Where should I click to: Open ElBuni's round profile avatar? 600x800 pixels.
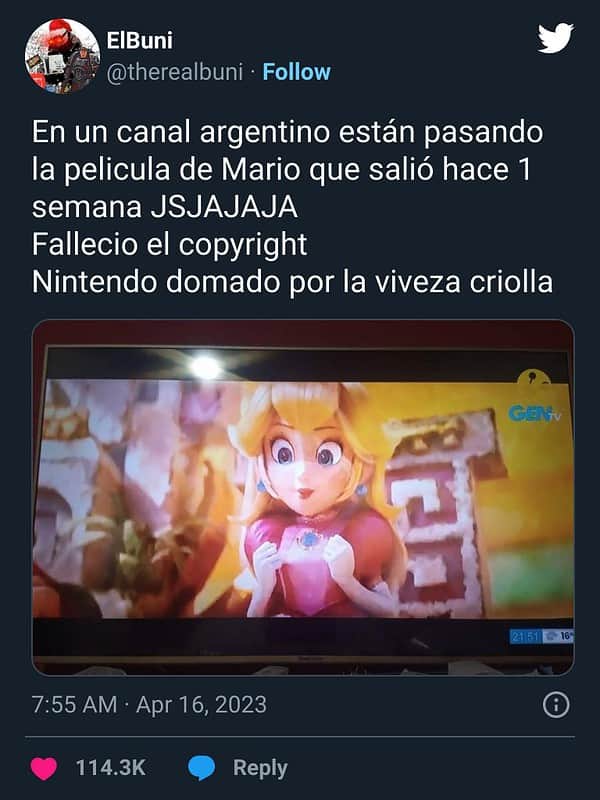[62, 56]
